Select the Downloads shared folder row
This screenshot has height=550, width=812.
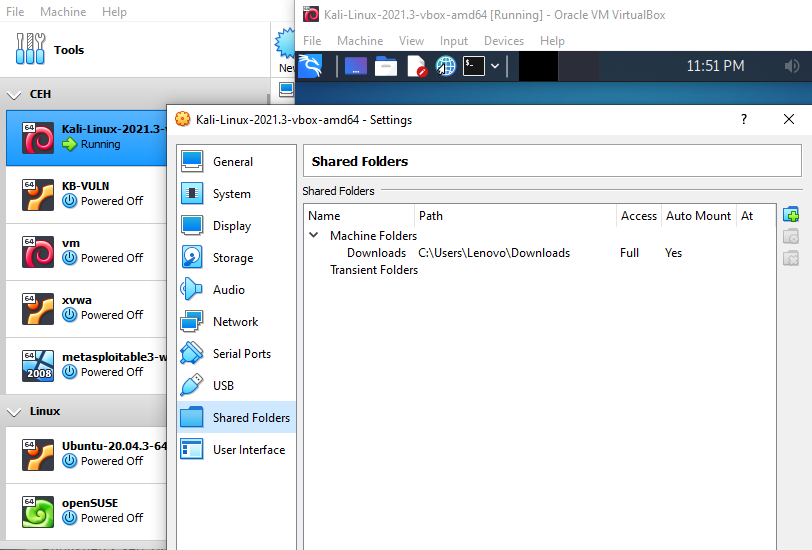point(539,253)
